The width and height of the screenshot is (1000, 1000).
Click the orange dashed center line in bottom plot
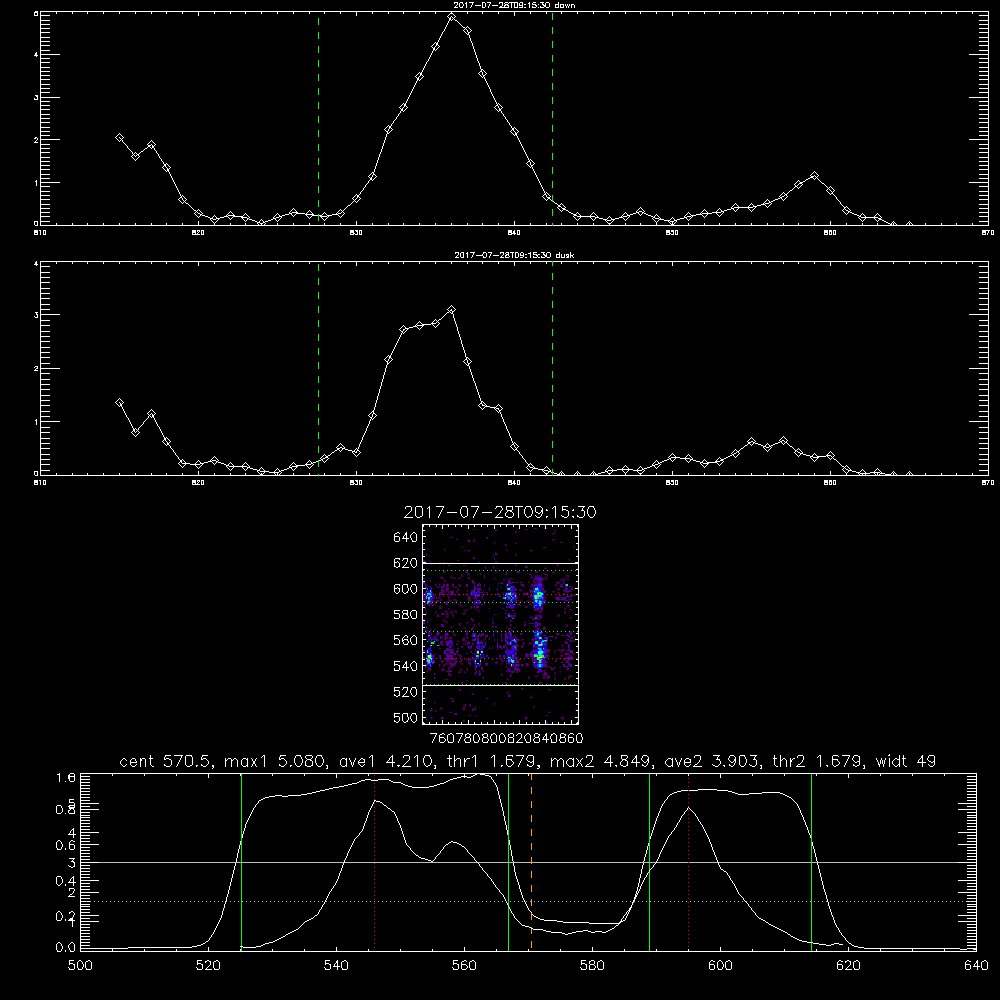point(531,861)
